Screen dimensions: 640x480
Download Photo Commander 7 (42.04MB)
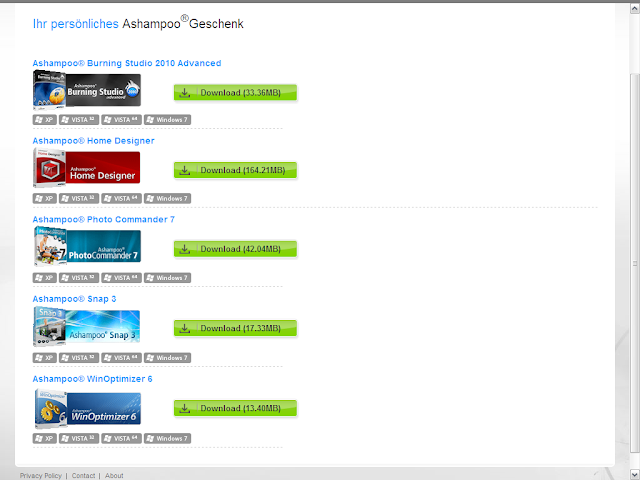pyautogui.click(x=235, y=249)
